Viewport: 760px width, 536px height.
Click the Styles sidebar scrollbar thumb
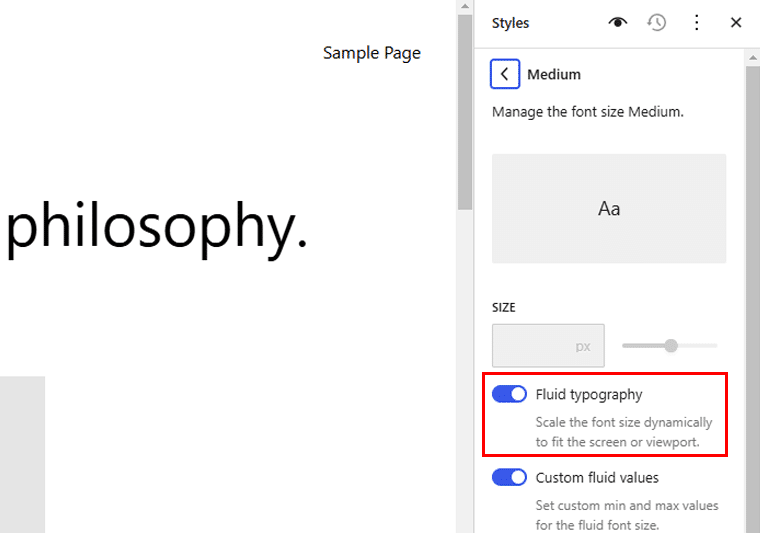752,300
